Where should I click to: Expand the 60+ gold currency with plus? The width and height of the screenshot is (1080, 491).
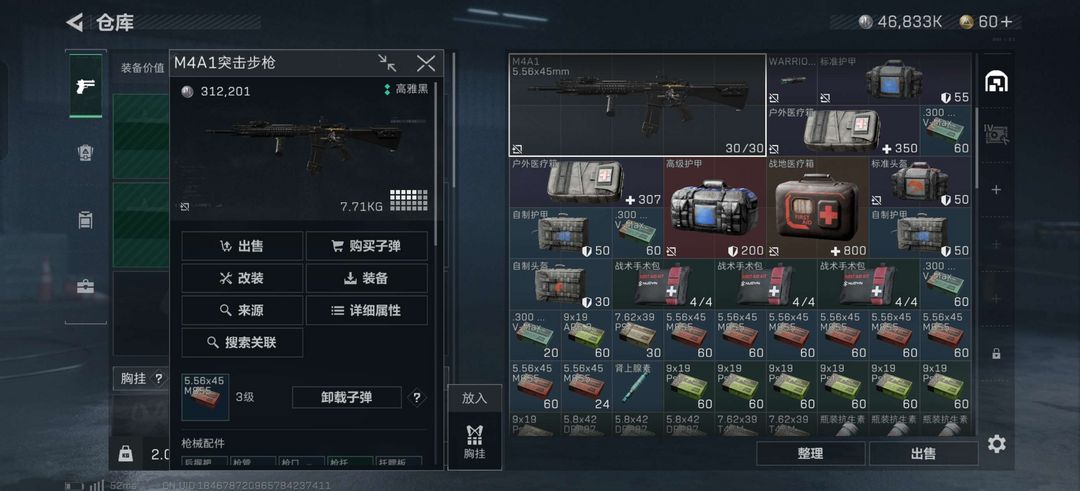(1006, 21)
